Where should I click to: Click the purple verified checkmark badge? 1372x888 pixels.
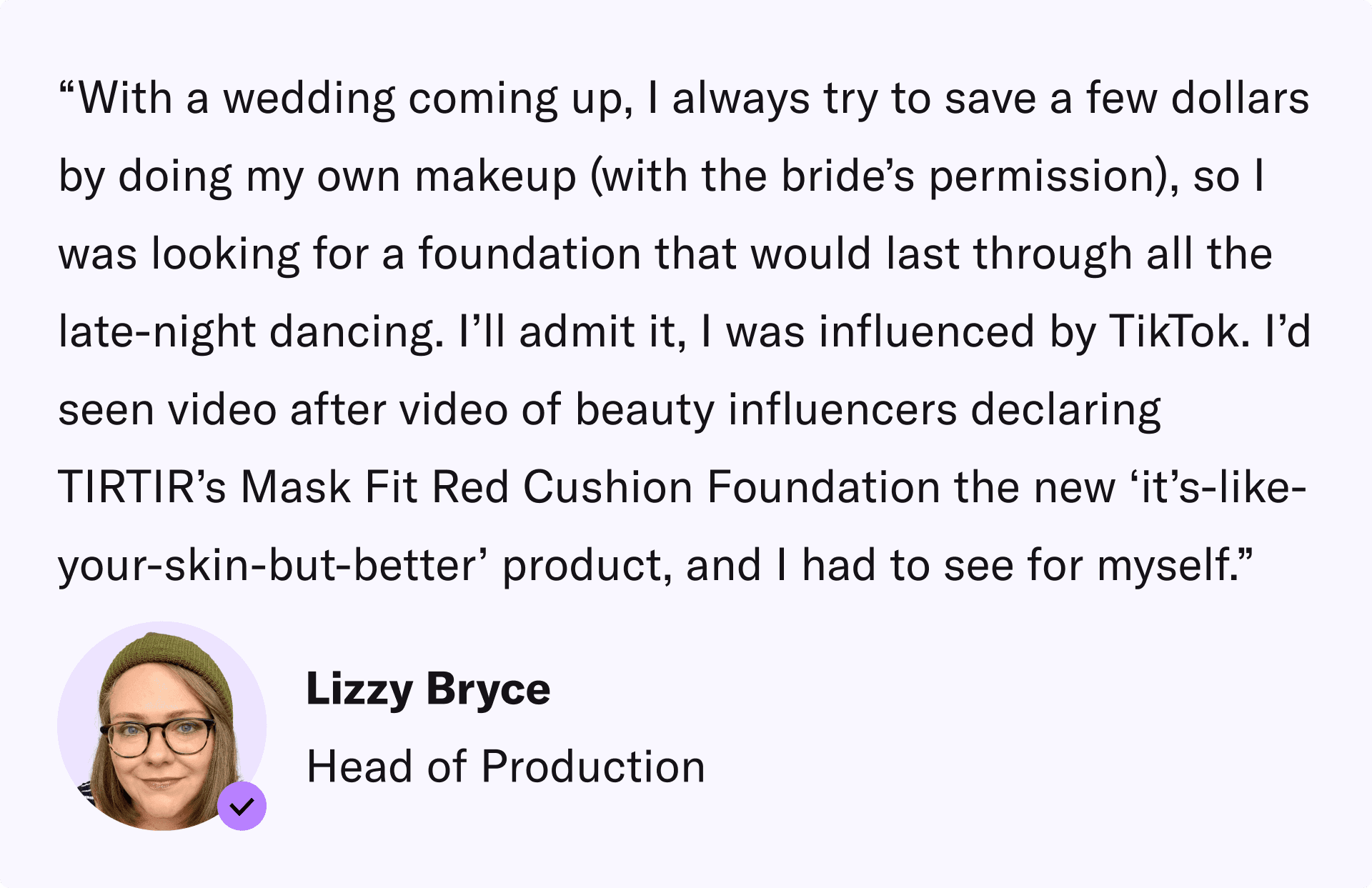click(x=242, y=806)
